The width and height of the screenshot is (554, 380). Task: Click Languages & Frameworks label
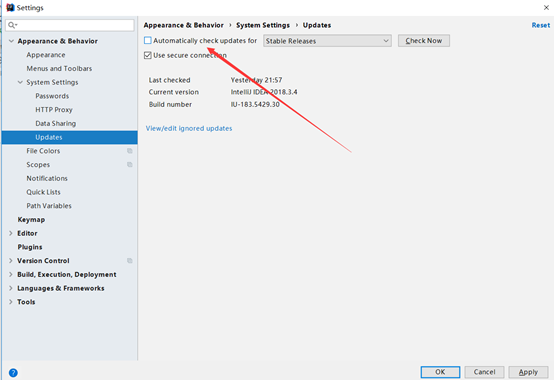coord(61,288)
